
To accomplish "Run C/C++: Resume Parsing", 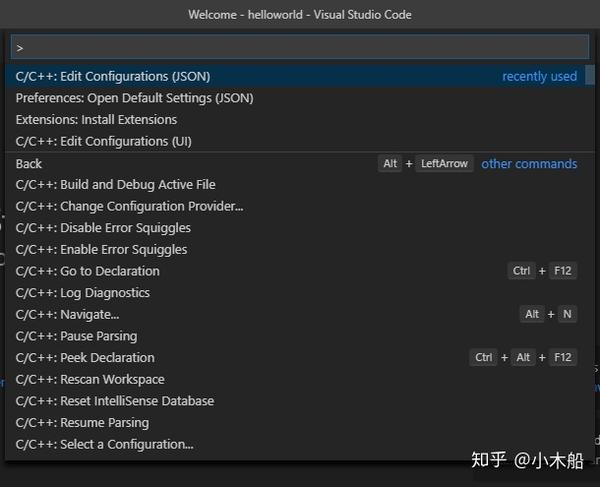I will point(295,422).
